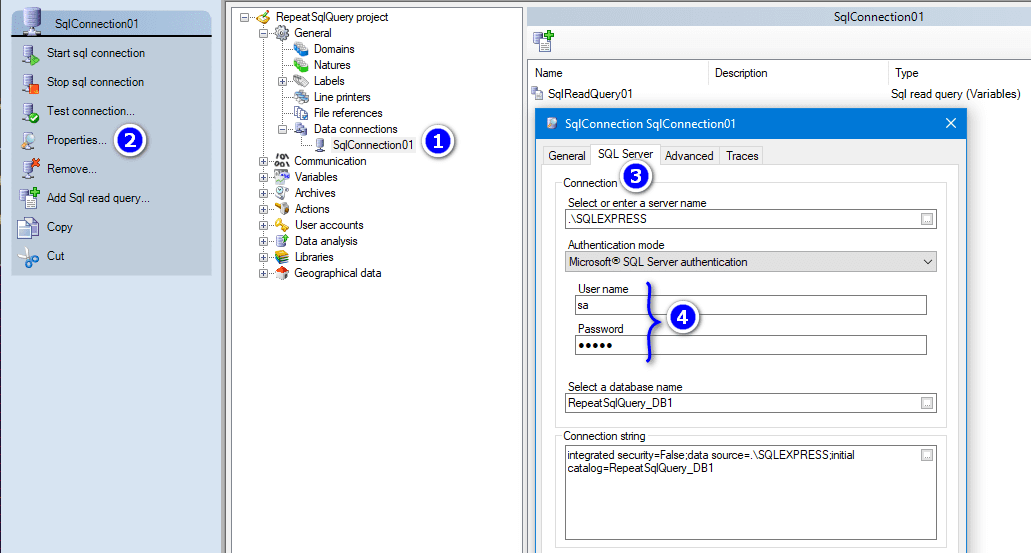
Task: Expand the Communication tree node
Action: [264, 161]
